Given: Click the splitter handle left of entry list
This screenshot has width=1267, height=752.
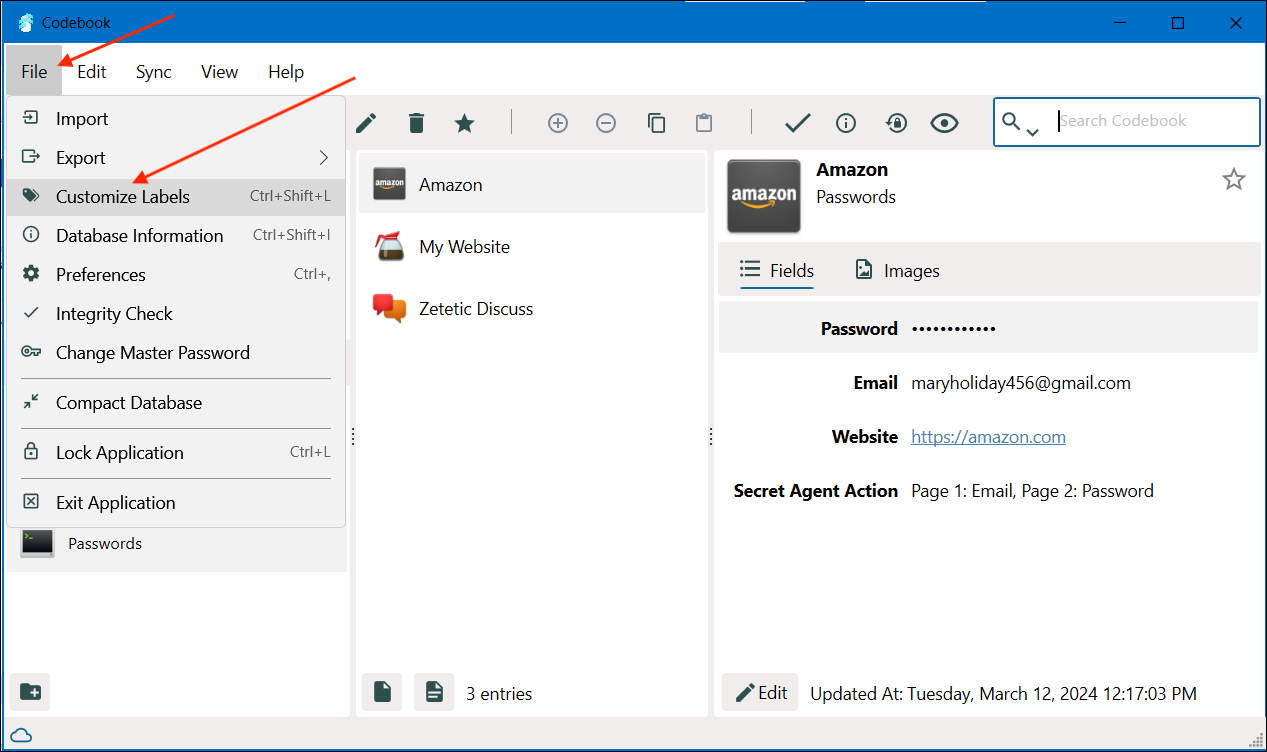Looking at the screenshot, I should [x=353, y=436].
